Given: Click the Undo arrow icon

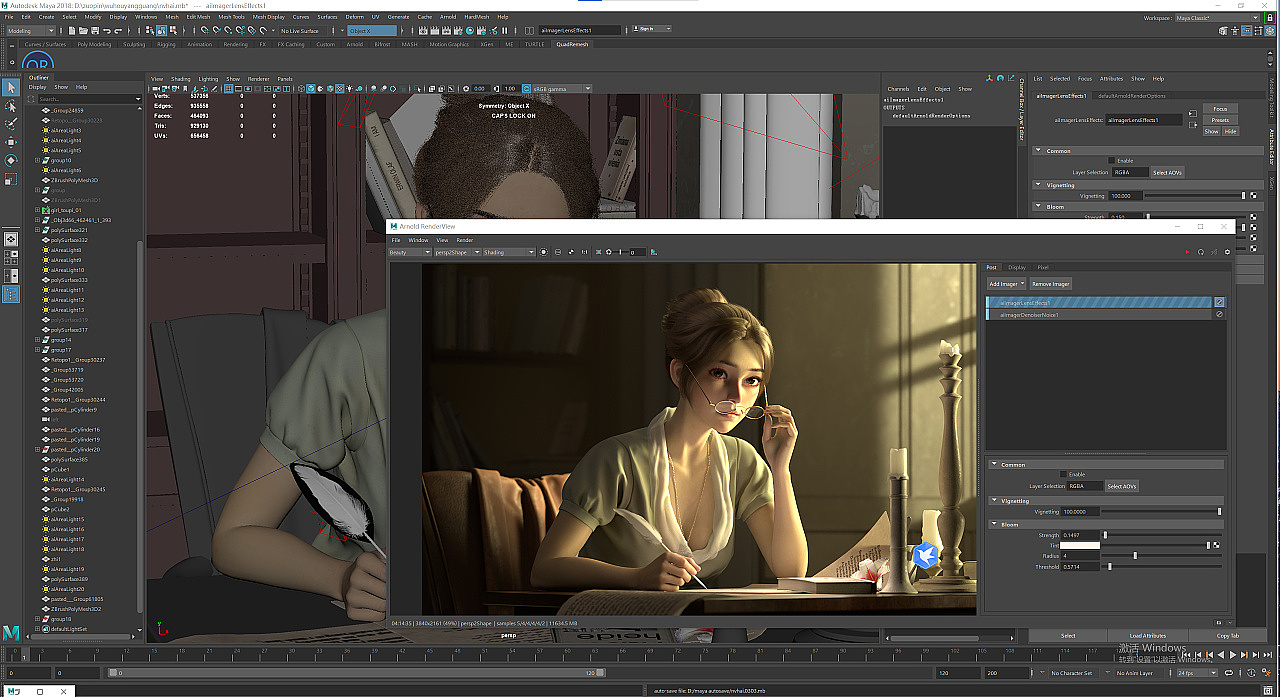Looking at the screenshot, I should pos(108,31).
